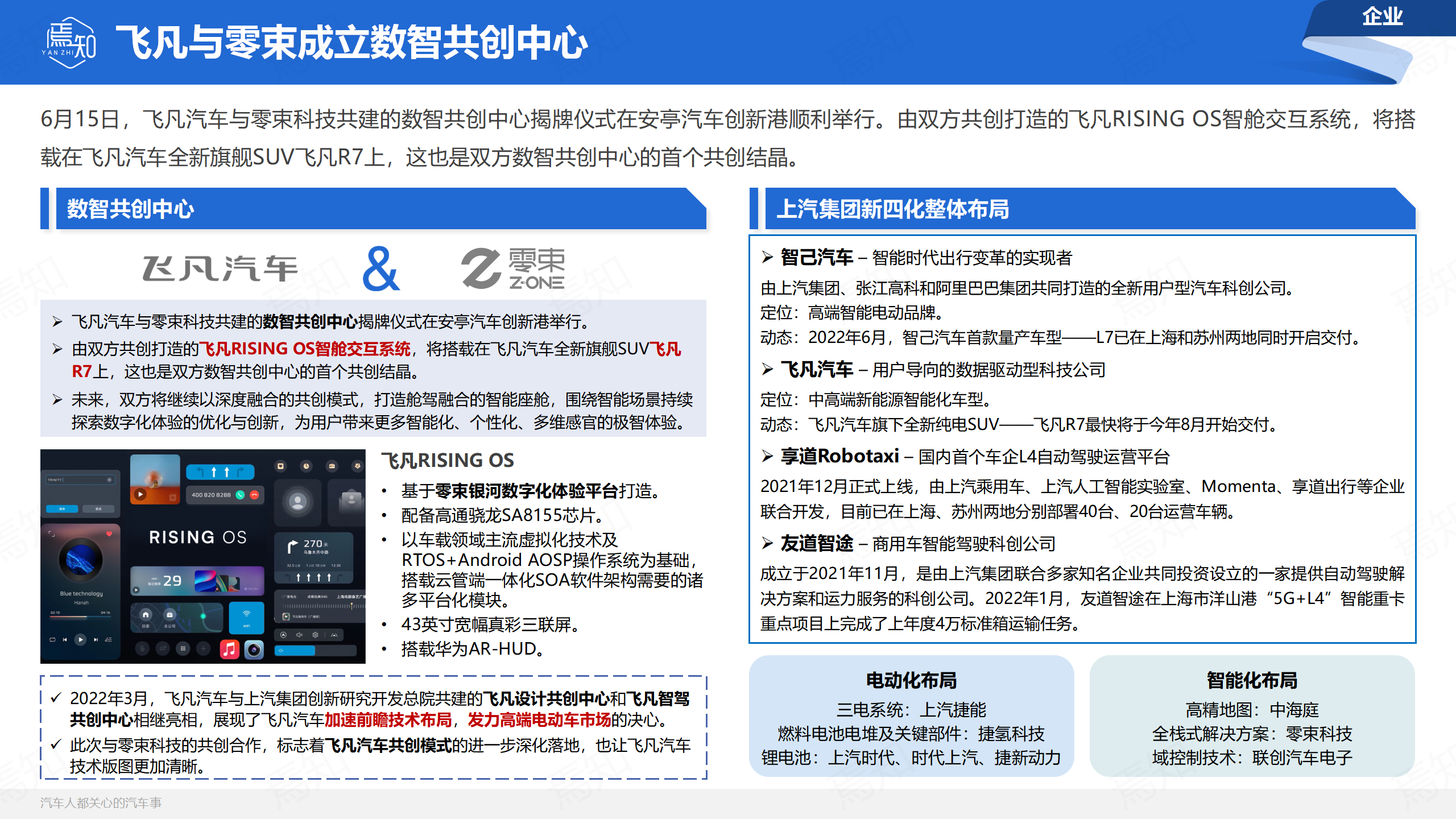Click the line 高精地图：中海庭
This screenshot has width=1456, height=819.
coord(1252,710)
